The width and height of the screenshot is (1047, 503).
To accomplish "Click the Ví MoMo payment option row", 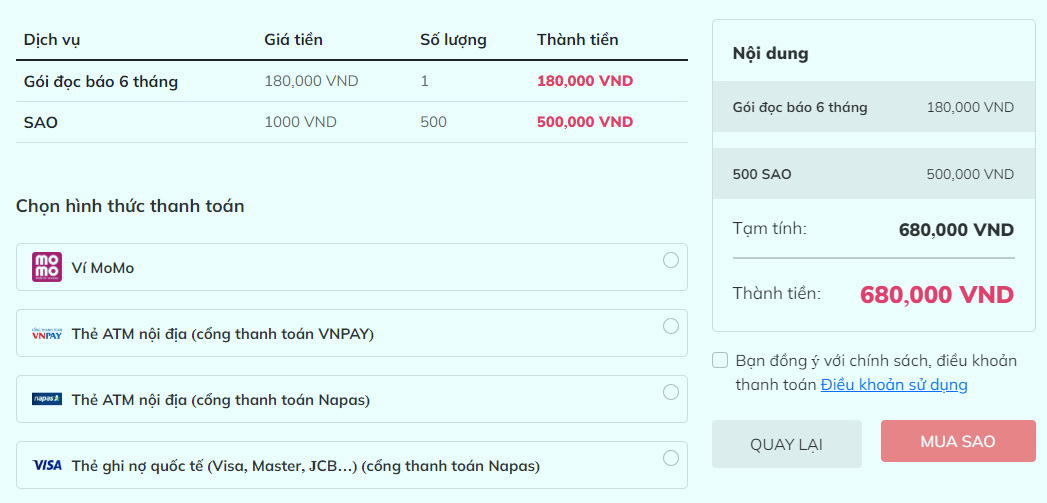I will click(x=352, y=267).
